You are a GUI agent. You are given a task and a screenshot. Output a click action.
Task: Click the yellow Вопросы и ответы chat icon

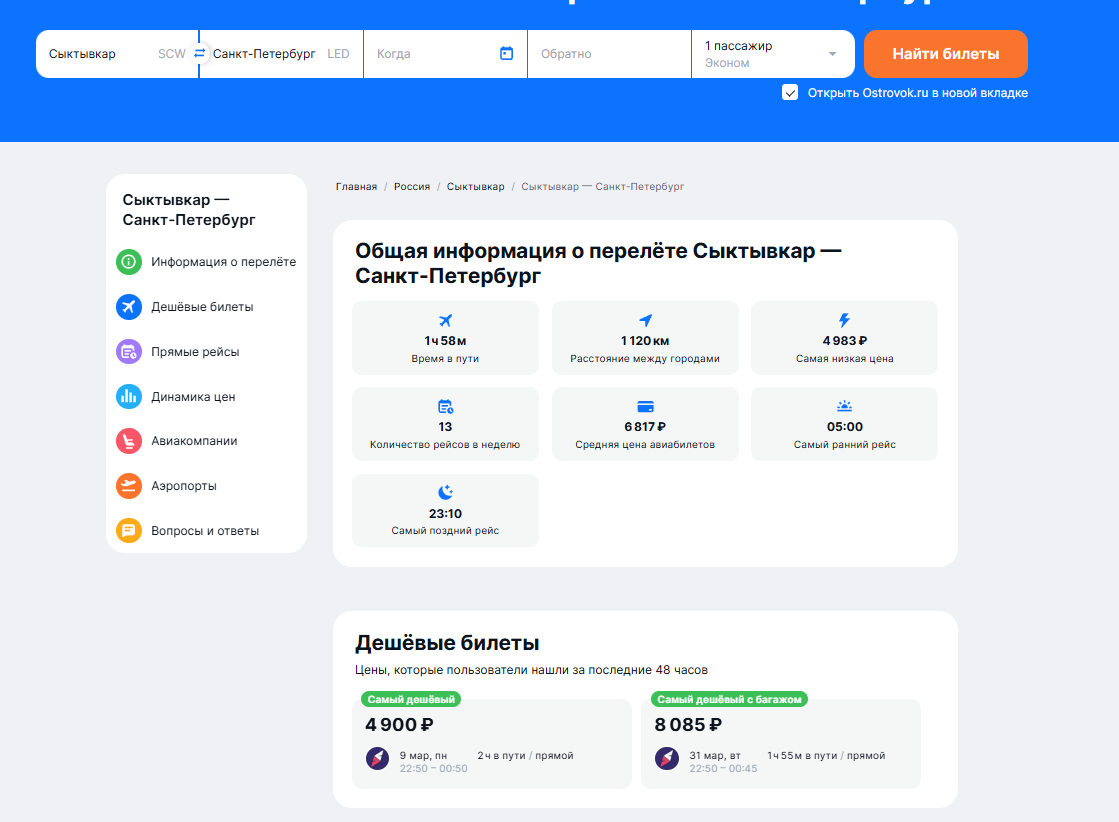click(x=128, y=530)
